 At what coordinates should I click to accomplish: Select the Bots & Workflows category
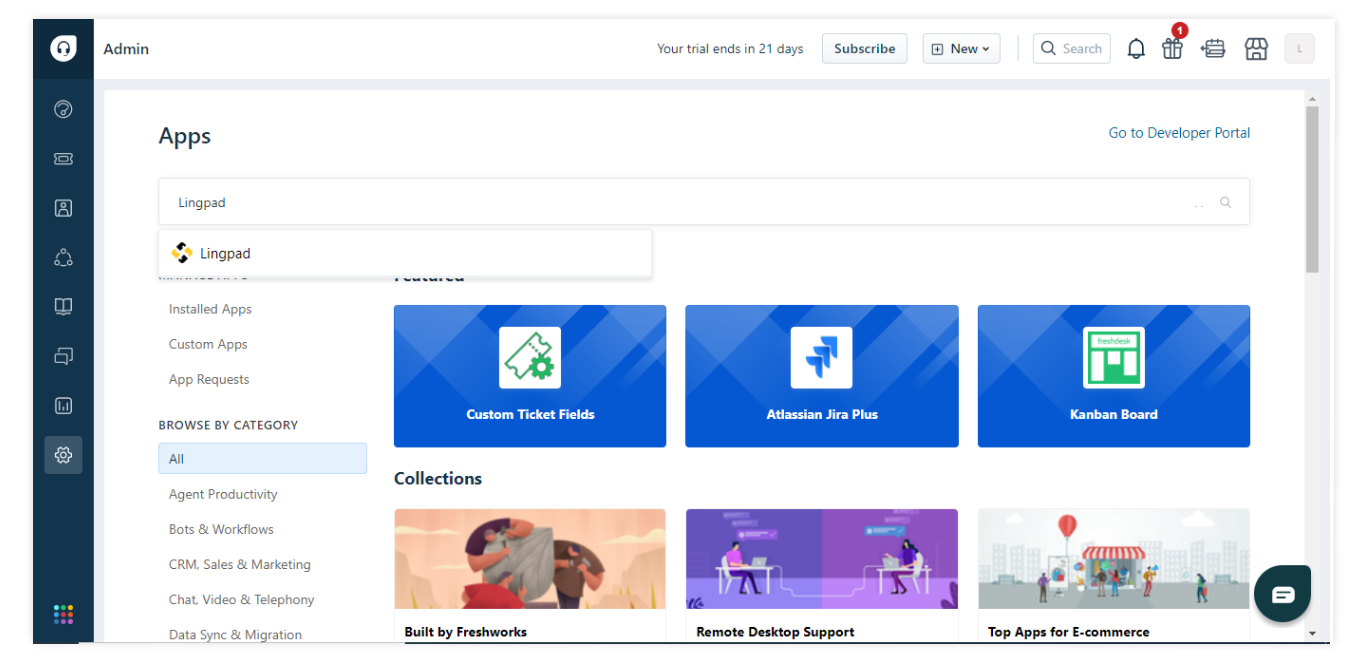click(x=221, y=529)
